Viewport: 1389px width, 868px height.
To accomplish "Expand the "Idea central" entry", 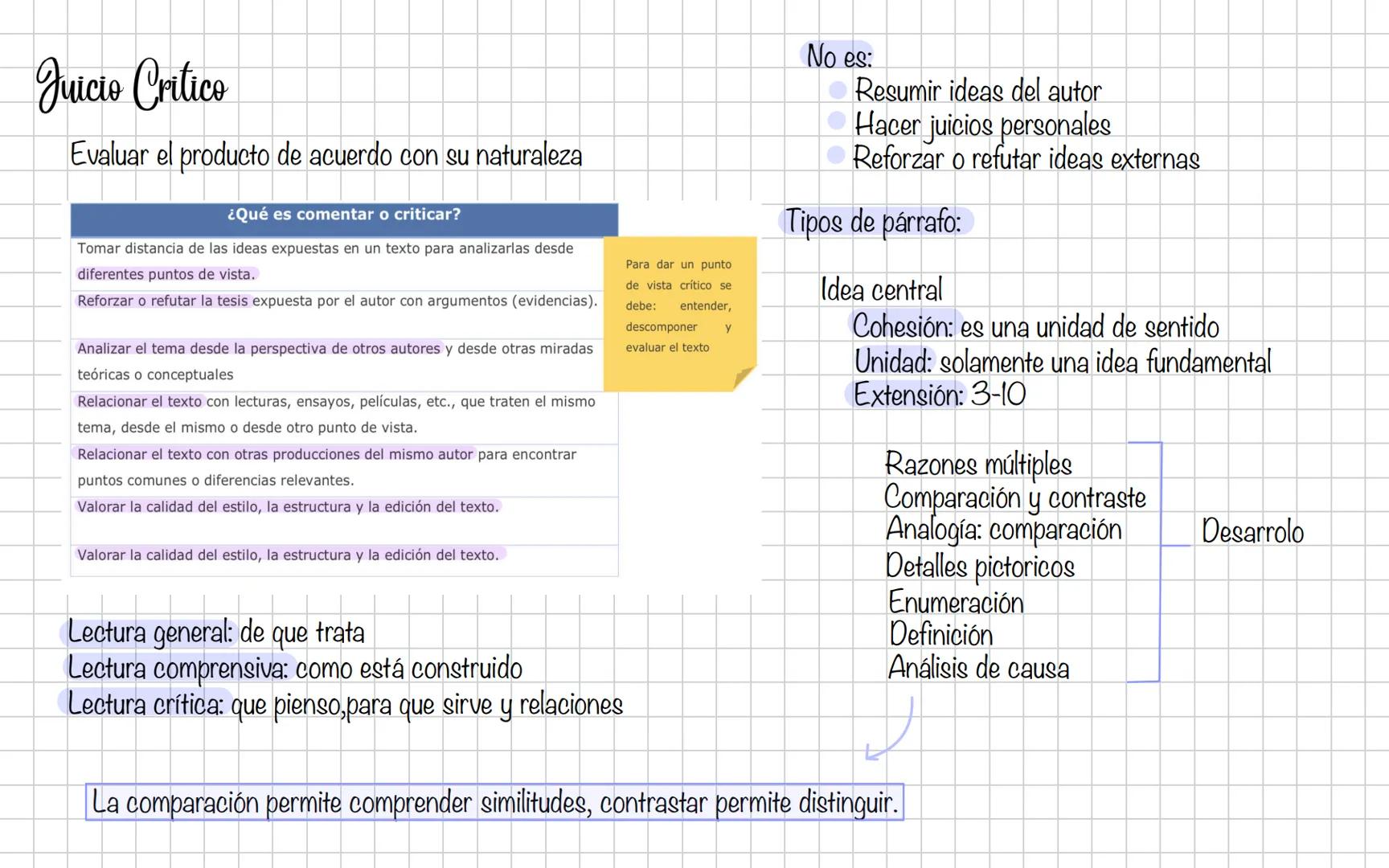I will pos(881,289).
